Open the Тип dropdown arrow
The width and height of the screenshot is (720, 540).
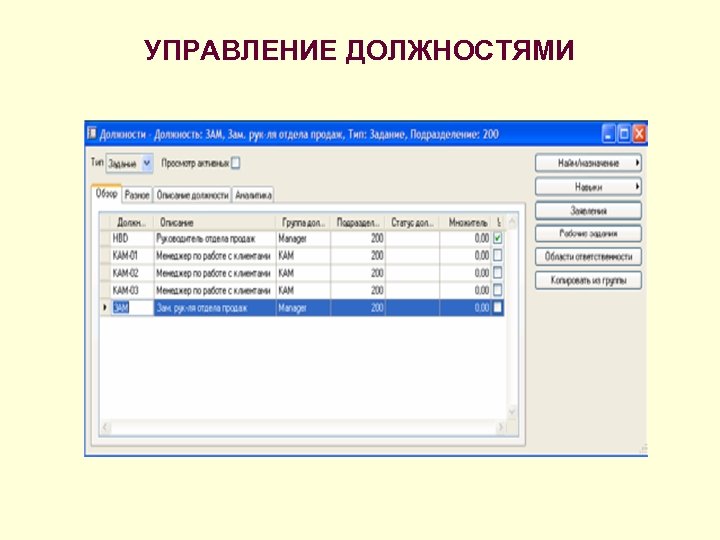click(146, 163)
